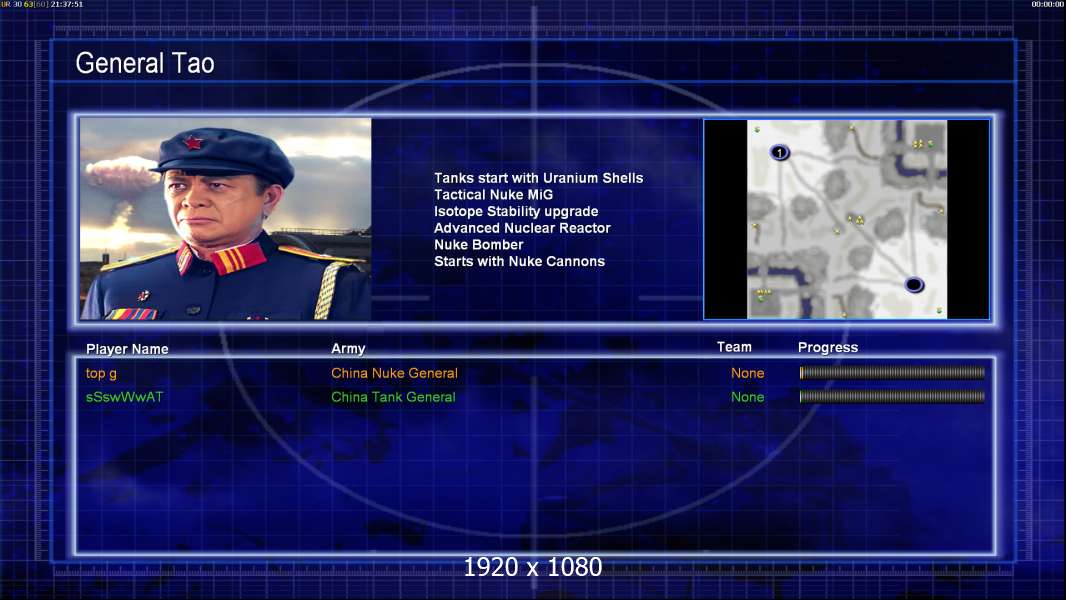Click the loading progress bar for sSswWwAT
1066x600 pixels.
tap(892, 396)
